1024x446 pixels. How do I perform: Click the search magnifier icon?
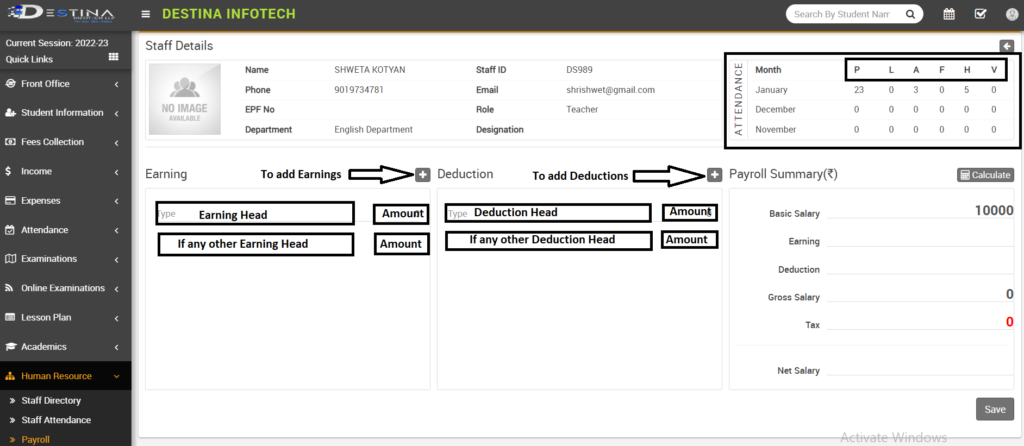pyautogui.click(x=910, y=14)
